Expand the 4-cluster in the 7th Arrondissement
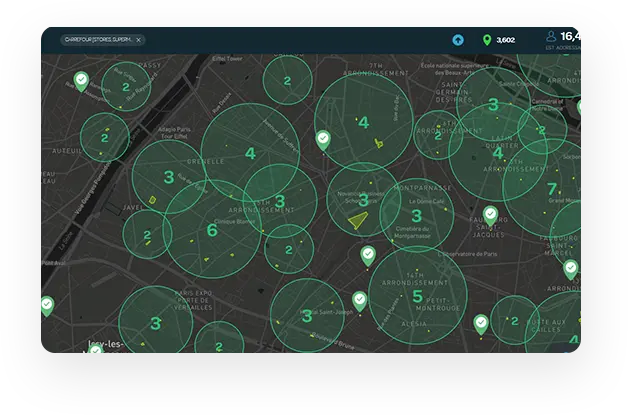 [x=364, y=122]
